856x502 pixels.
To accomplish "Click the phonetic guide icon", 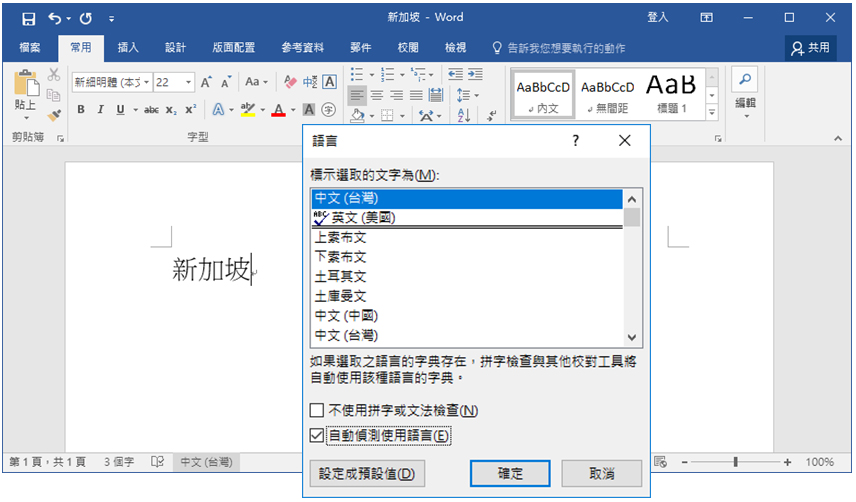I will pos(310,82).
